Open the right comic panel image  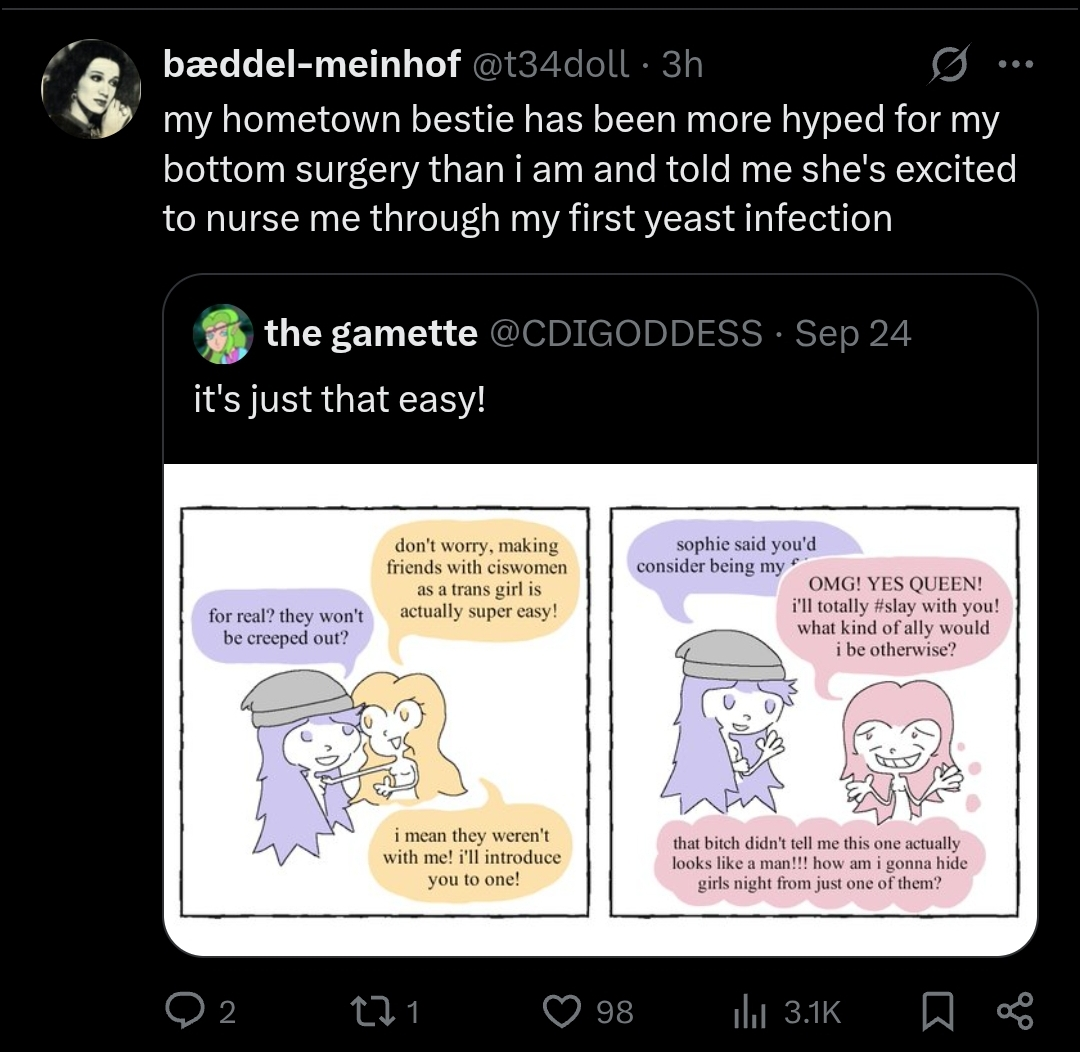814,711
